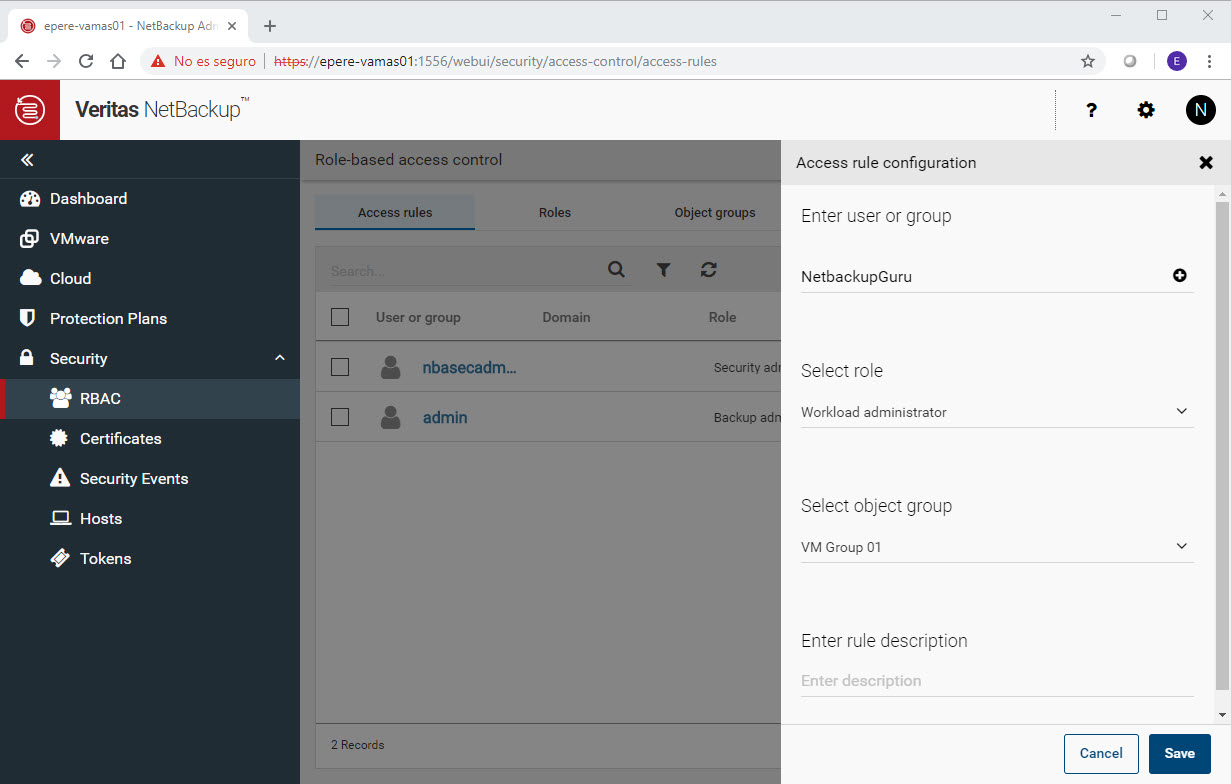Open the user profile N avatar

pos(1200,110)
